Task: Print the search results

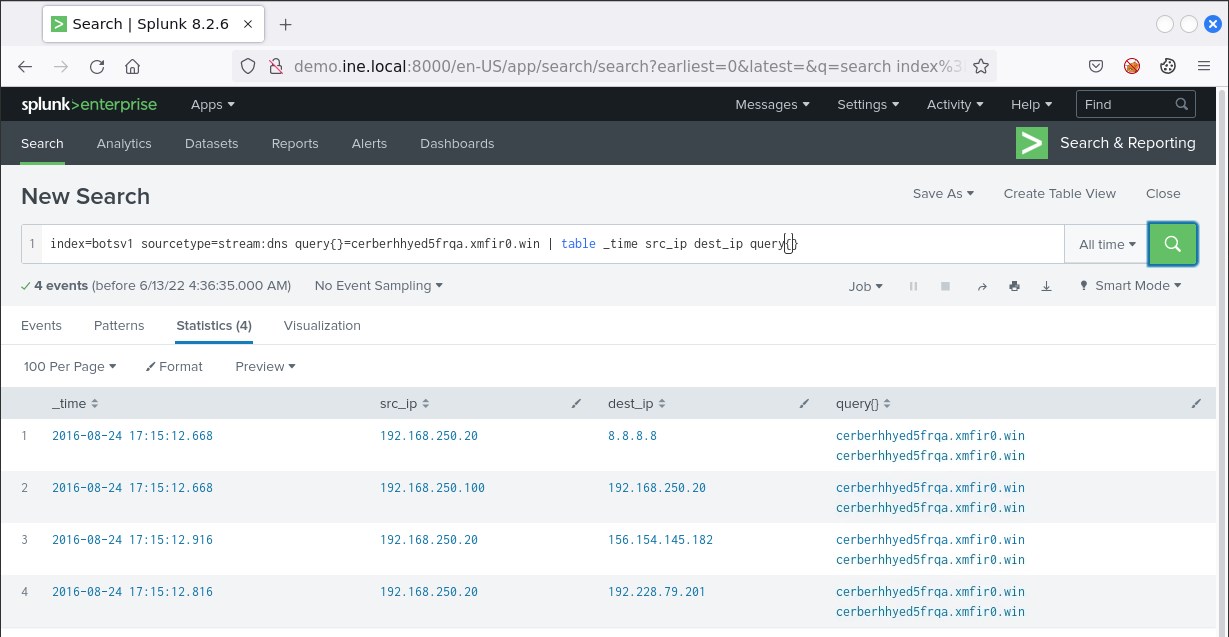Action: (1014, 286)
